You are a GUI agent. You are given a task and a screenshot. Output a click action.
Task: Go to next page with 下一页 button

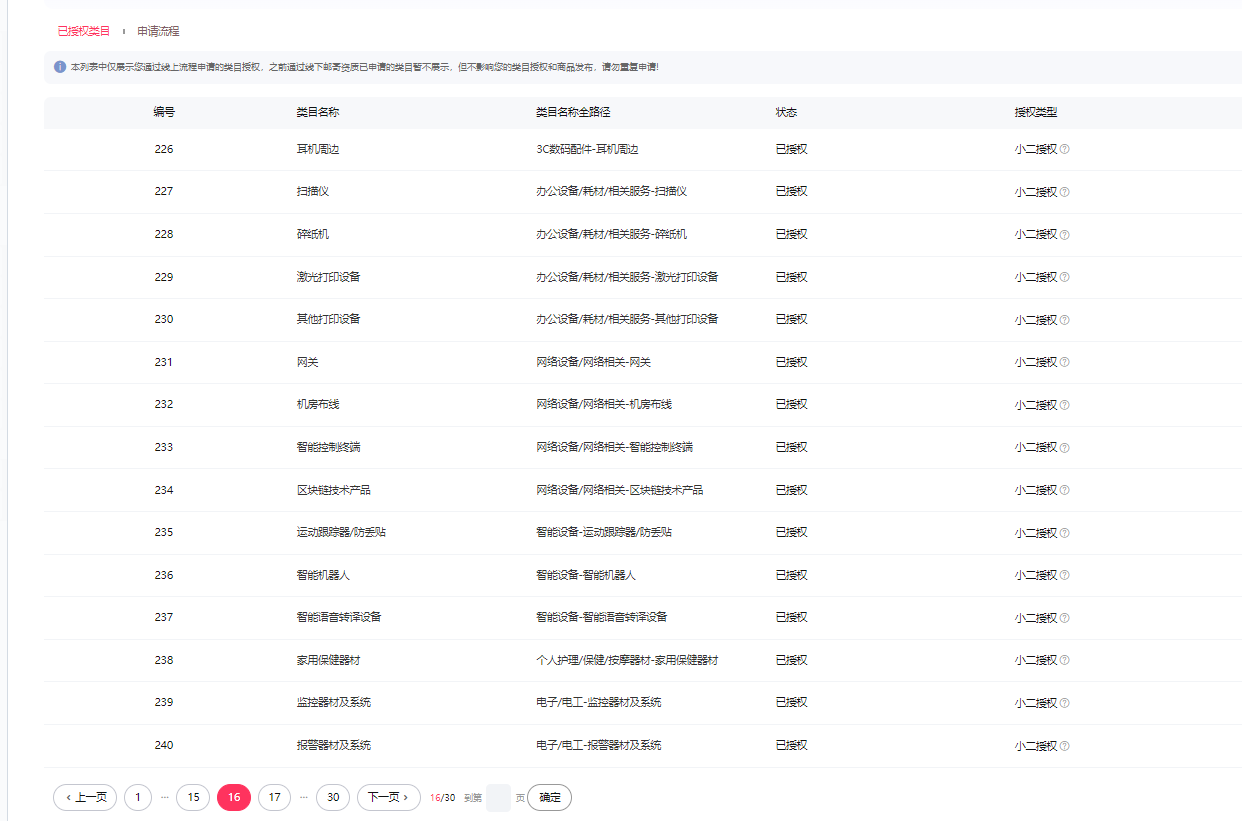coord(388,797)
